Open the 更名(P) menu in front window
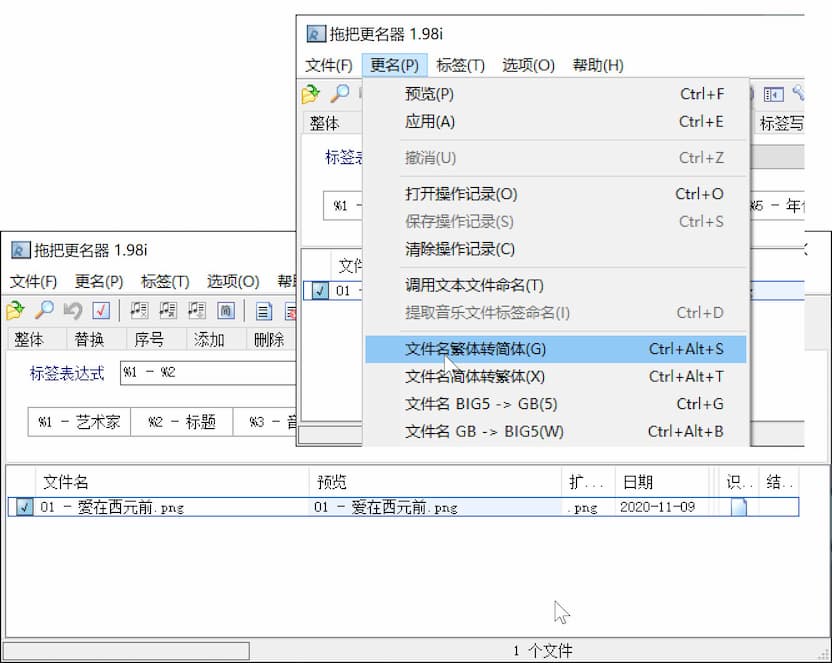The height and width of the screenshot is (663, 832). [99, 281]
